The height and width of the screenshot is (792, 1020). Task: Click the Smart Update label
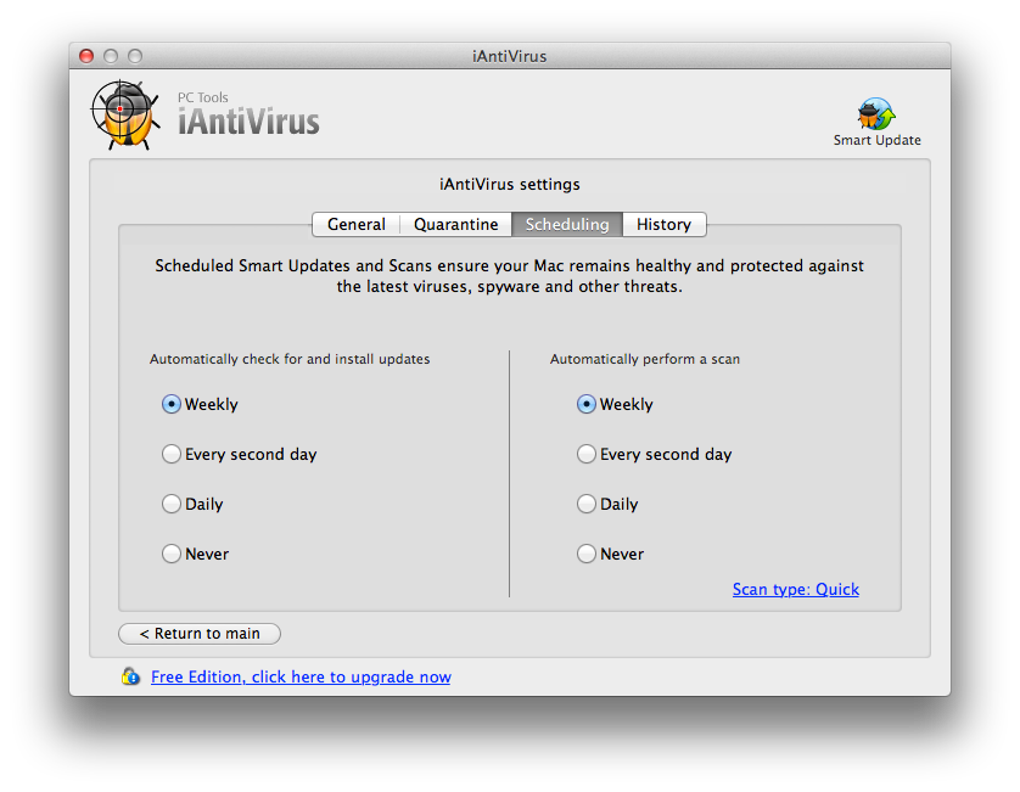877,140
